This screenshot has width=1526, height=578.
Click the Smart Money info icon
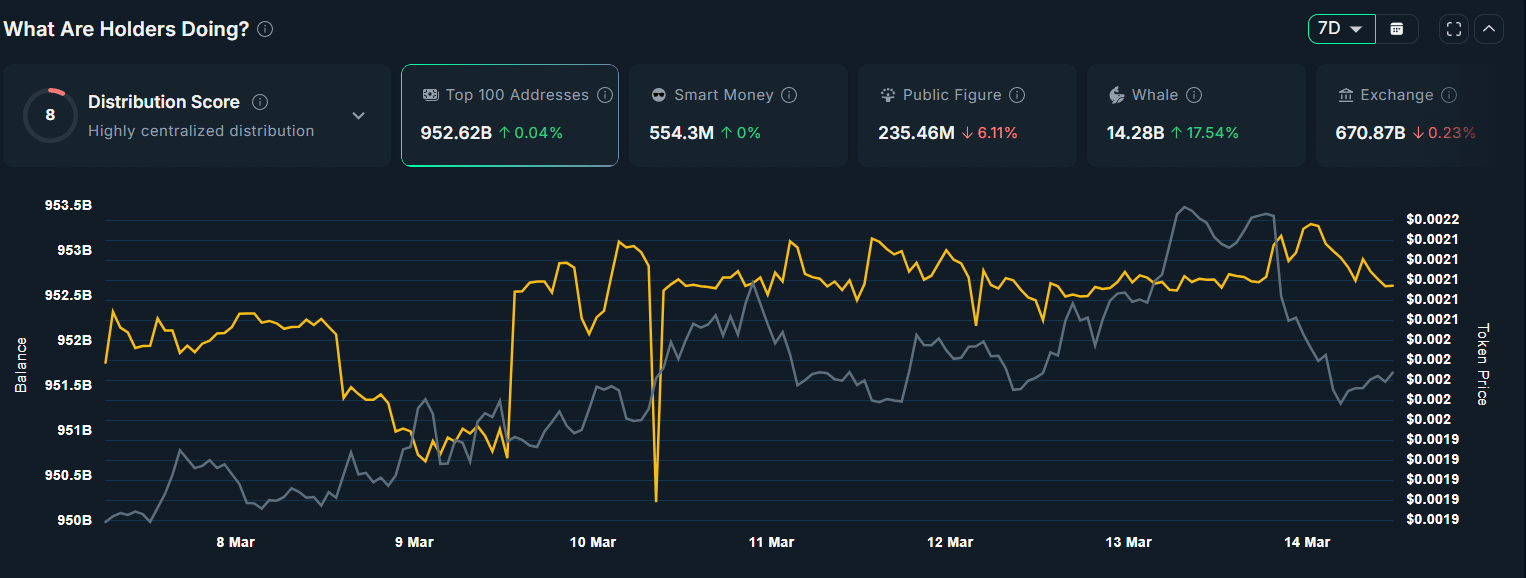[x=789, y=95]
